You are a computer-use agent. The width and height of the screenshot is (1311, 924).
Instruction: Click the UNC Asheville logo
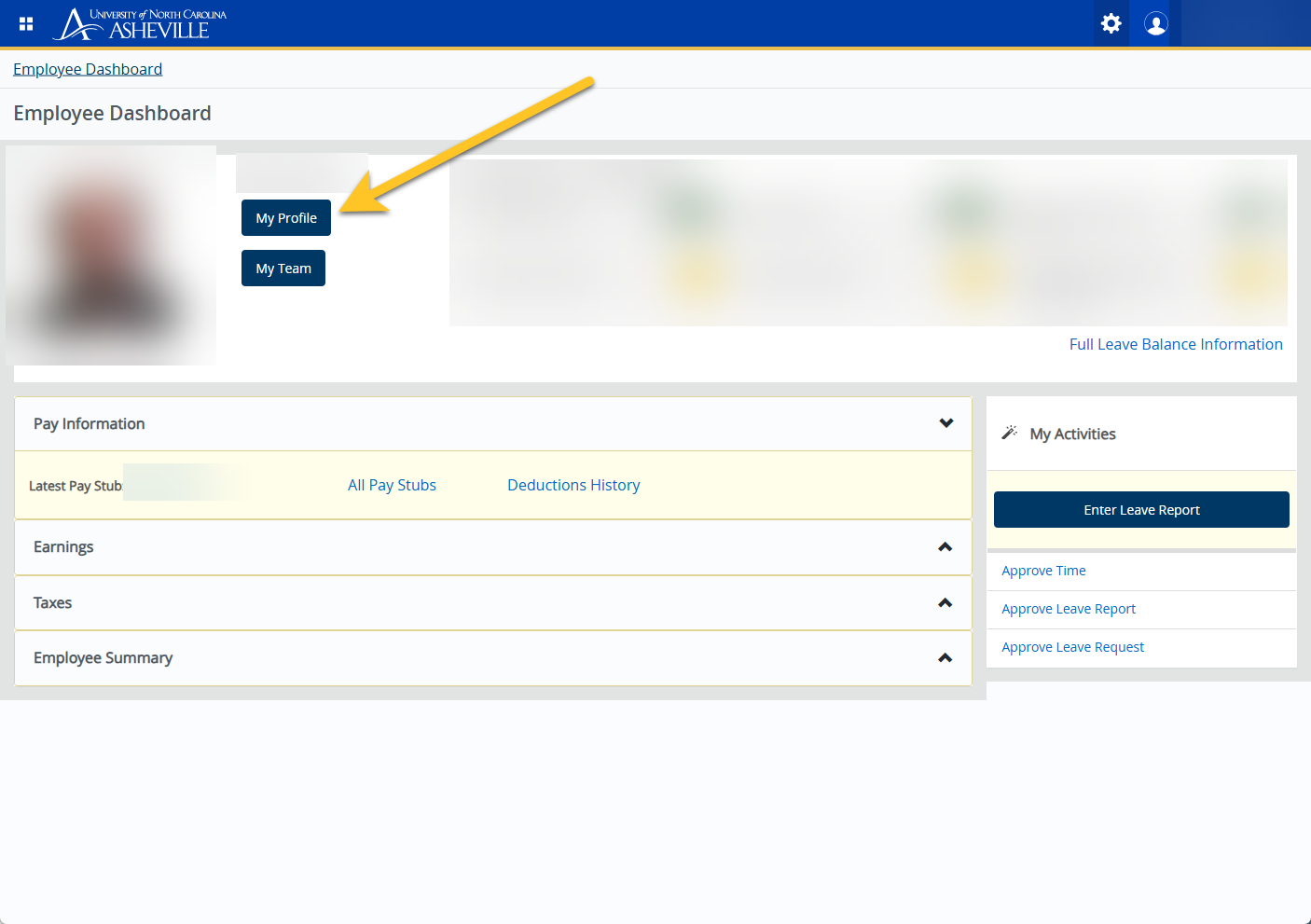(x=142, y=24)
